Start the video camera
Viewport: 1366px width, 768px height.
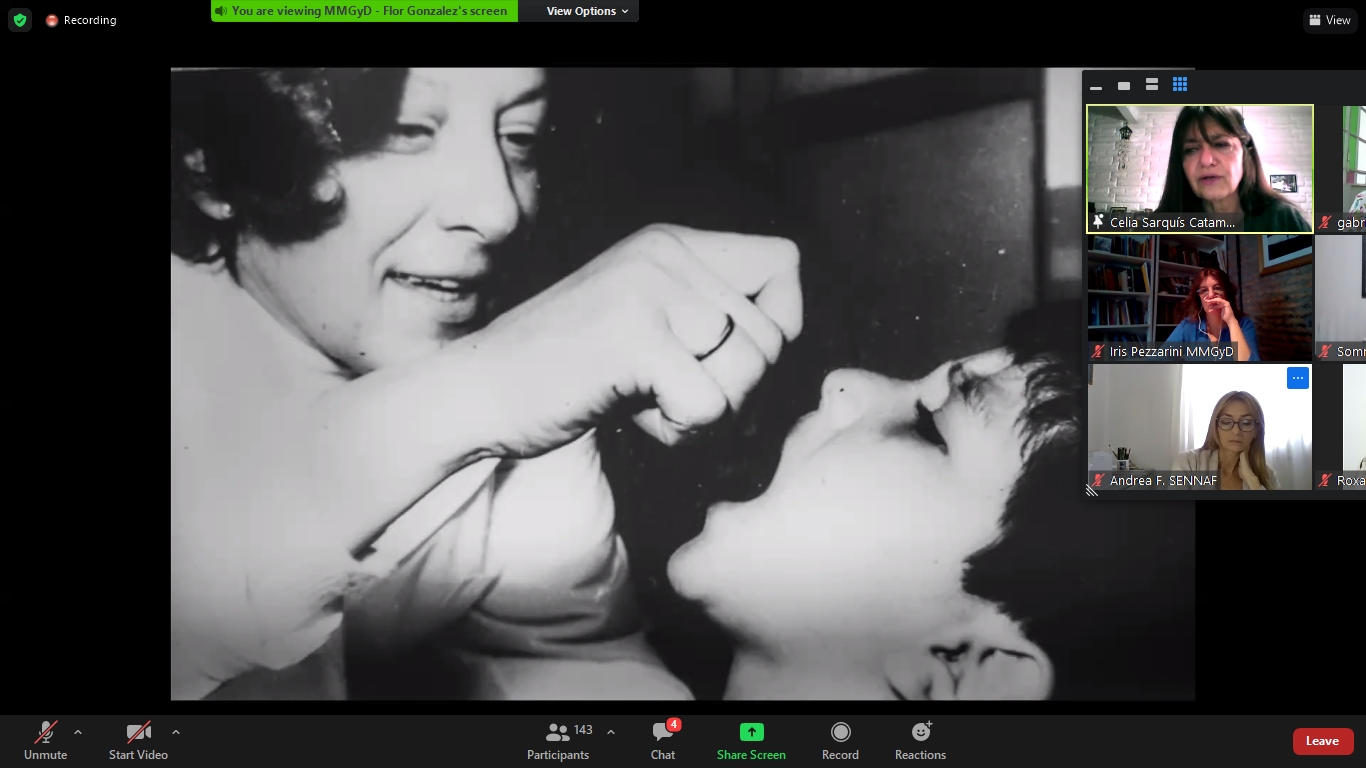tap(138, 741)
